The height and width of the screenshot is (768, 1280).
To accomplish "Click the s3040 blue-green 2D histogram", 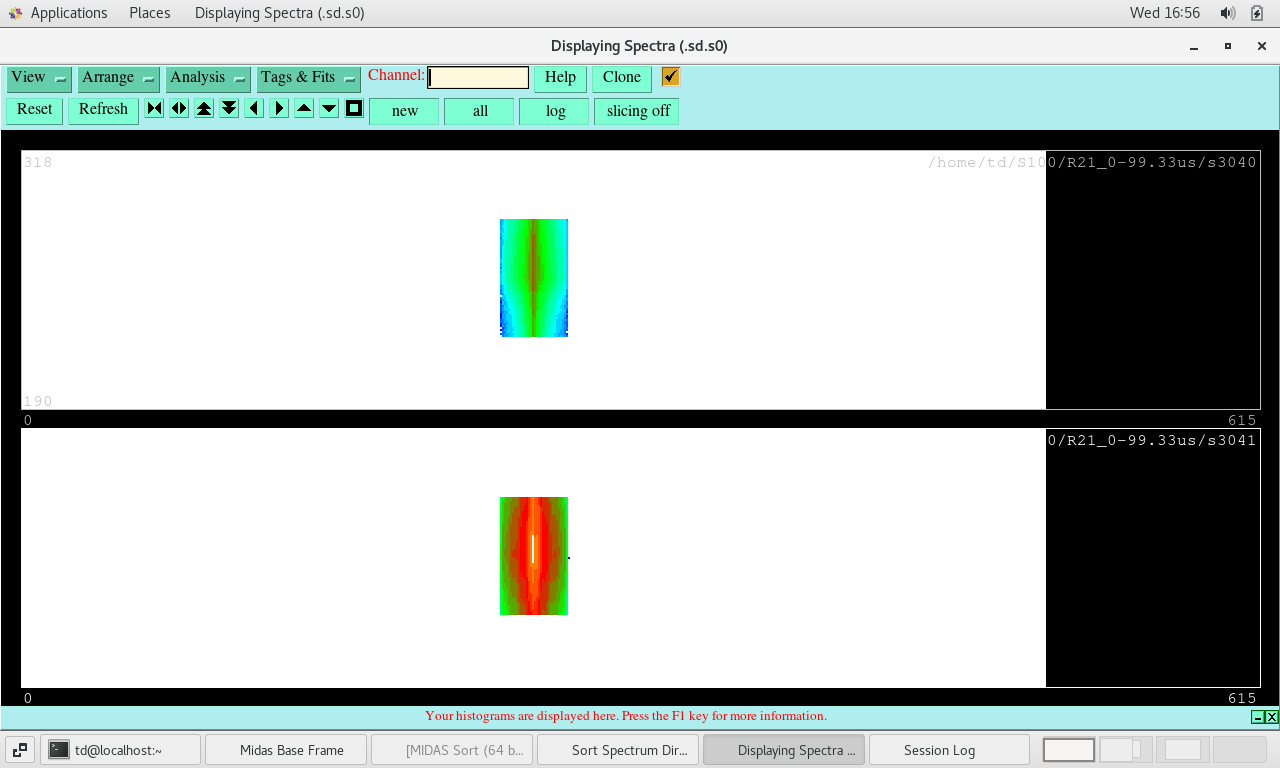I will coord(534,278).
